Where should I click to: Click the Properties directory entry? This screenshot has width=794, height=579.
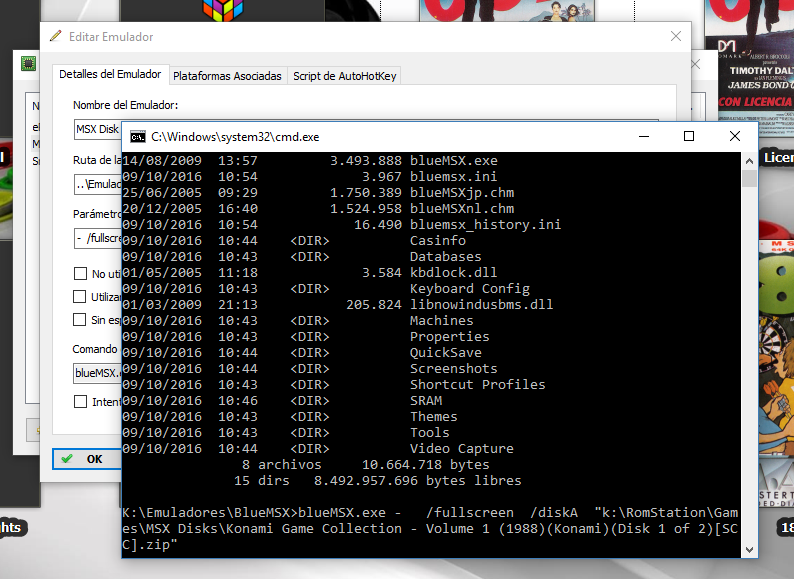tap(449, 336)
